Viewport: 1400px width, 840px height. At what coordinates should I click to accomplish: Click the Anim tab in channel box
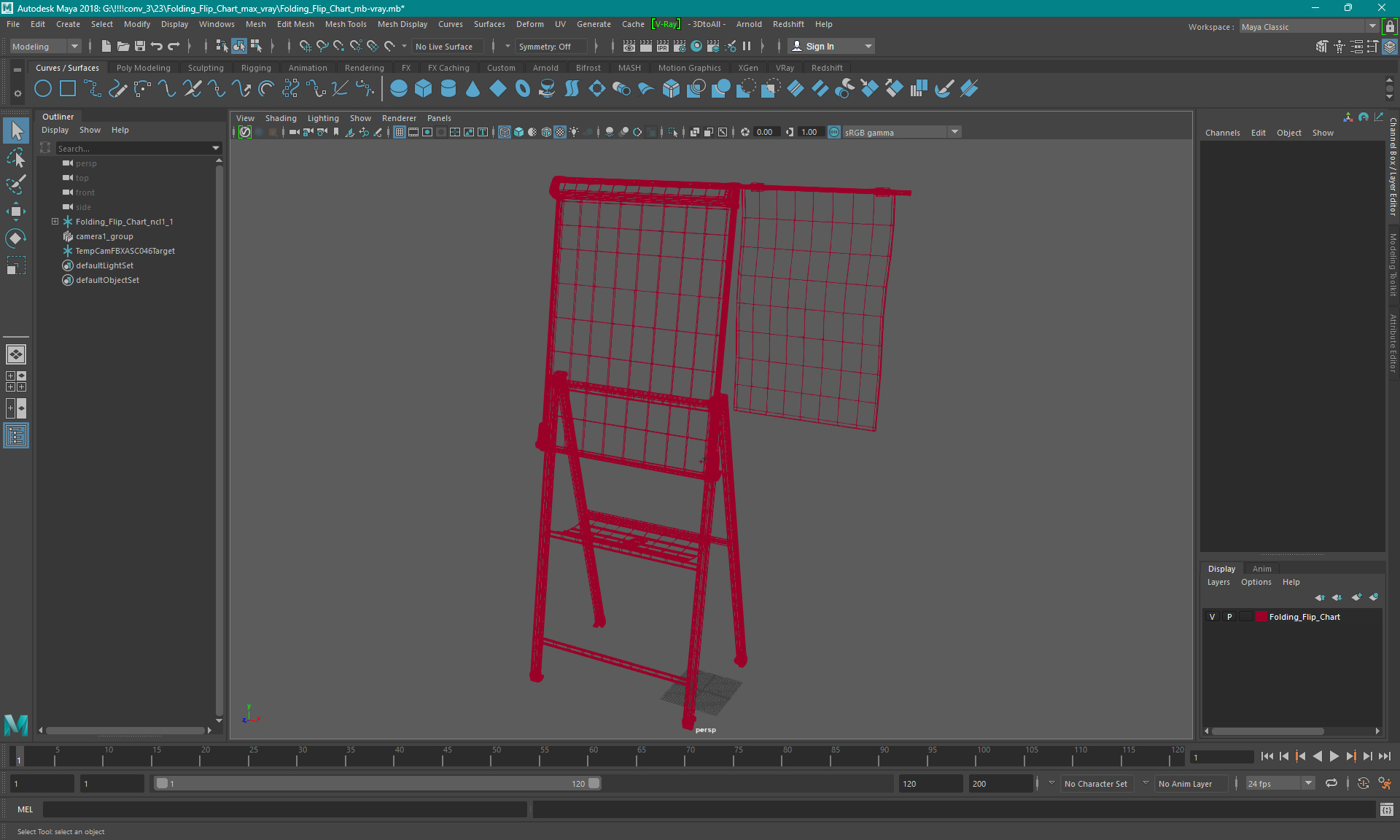[x=1261, y=568]
